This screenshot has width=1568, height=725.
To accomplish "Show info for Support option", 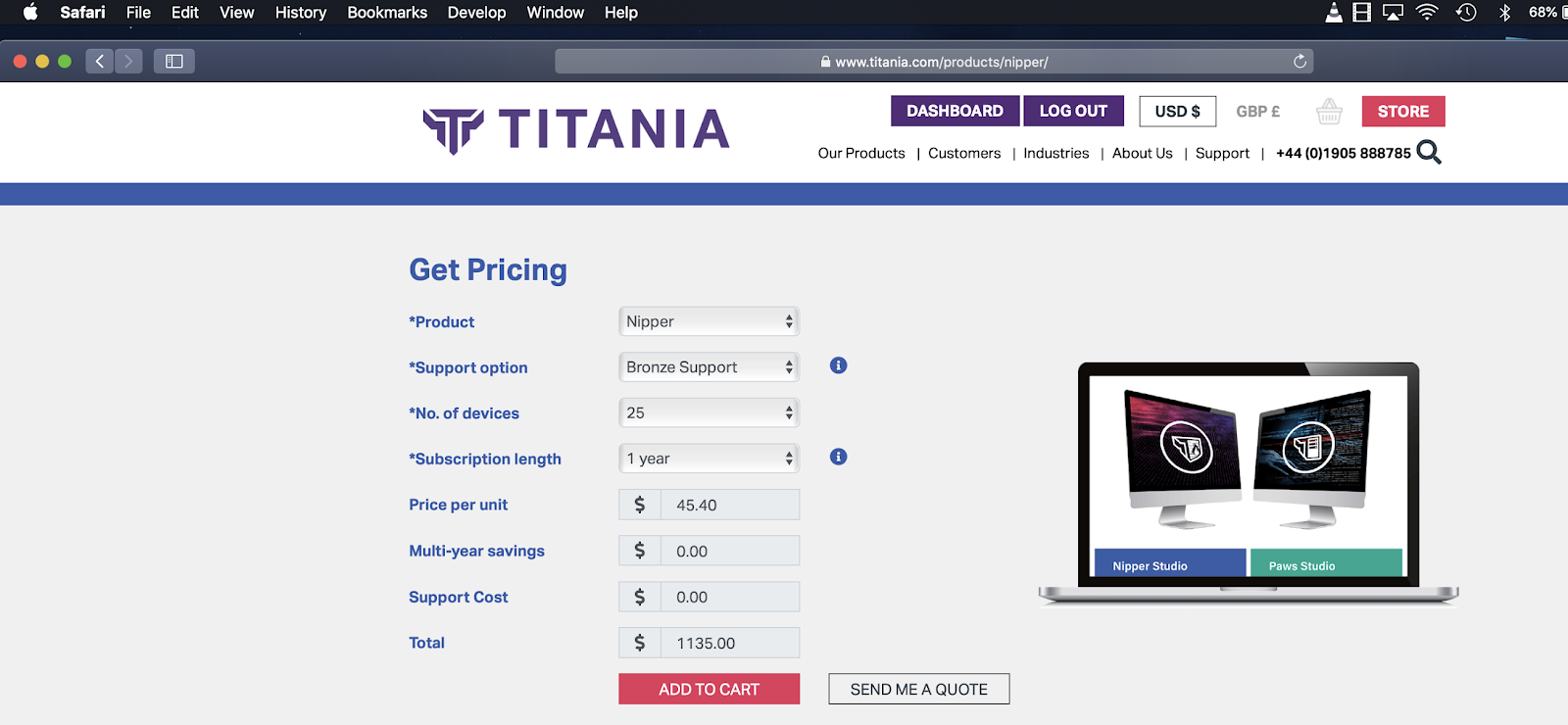I will (x=838, y=365).
